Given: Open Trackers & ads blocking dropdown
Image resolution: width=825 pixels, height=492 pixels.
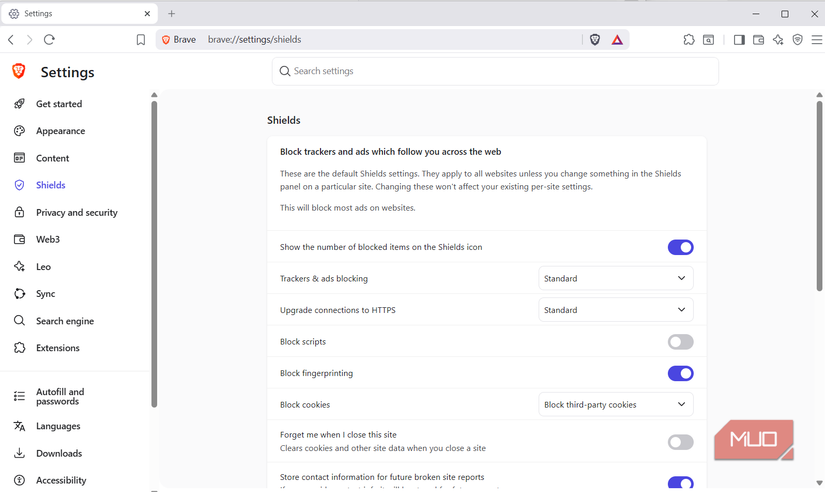Looking at the screenshot, I should pos(616,278).
